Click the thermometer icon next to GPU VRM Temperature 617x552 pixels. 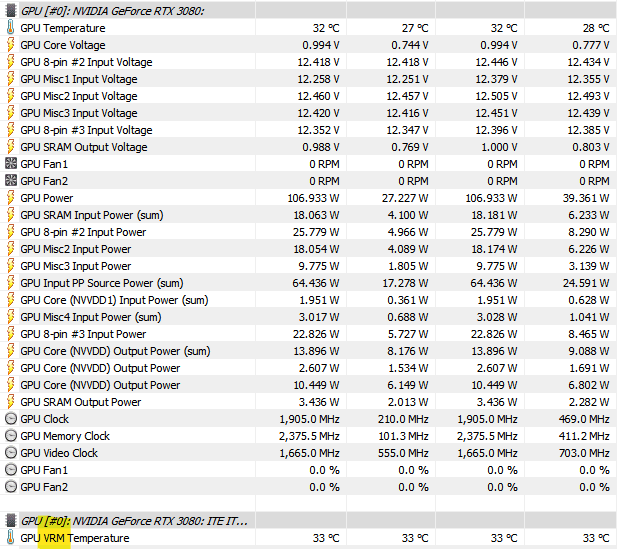(x=11, y=538)
